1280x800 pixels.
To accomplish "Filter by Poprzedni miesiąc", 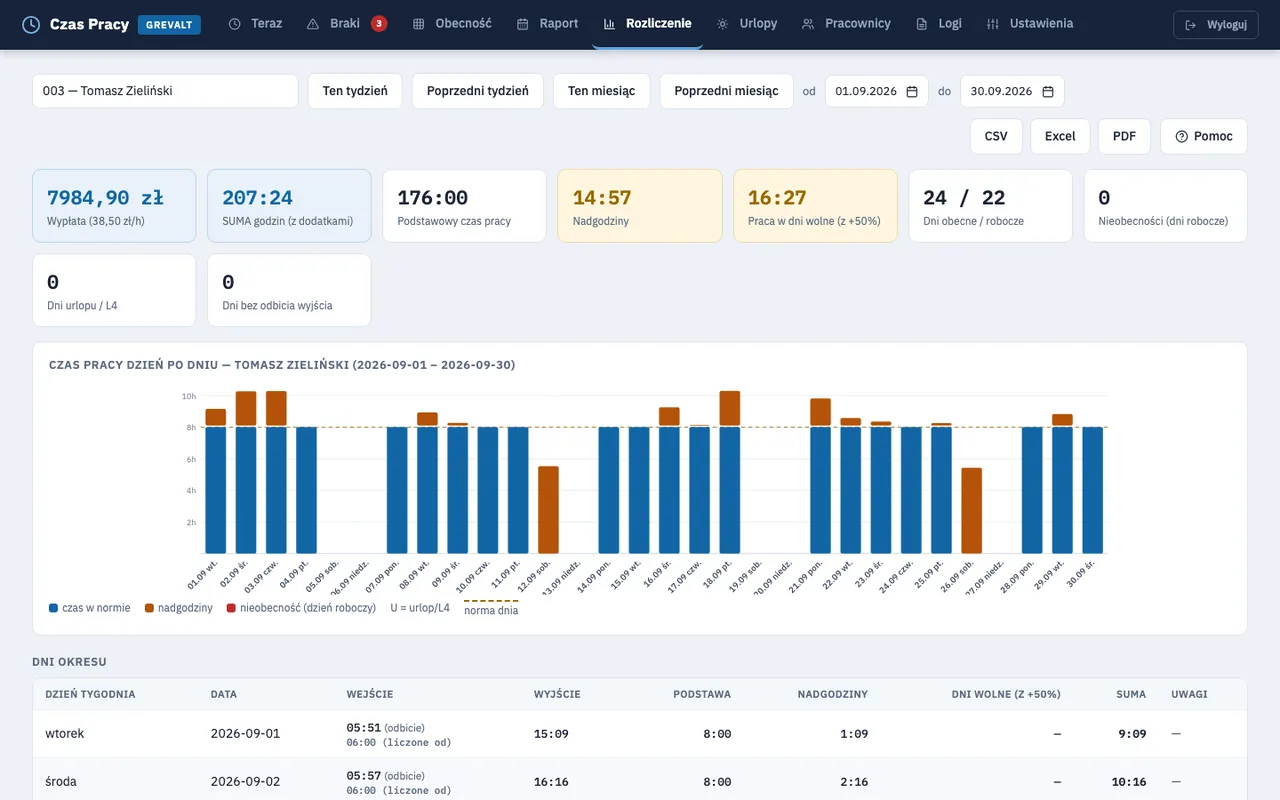I will click(x=727, y=91).
